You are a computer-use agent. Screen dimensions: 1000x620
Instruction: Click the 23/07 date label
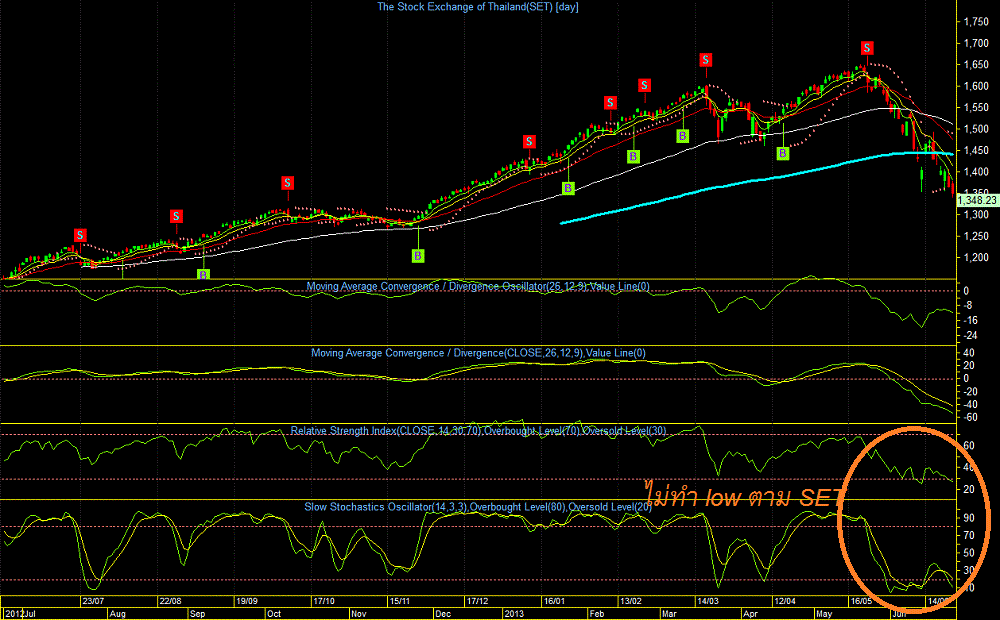[93, 601]
